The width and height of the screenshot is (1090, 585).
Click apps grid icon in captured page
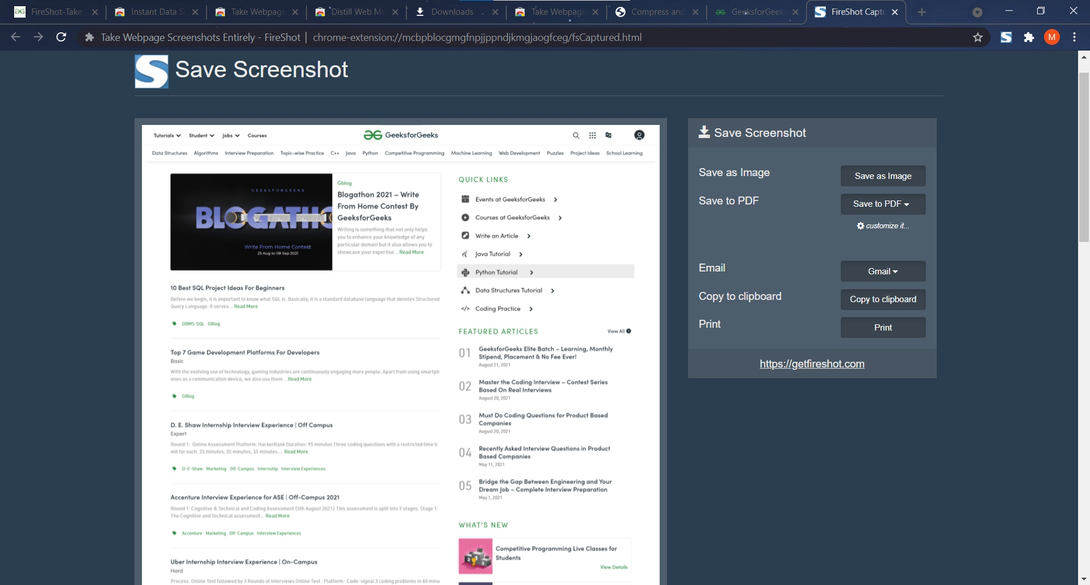pos(592,135)
